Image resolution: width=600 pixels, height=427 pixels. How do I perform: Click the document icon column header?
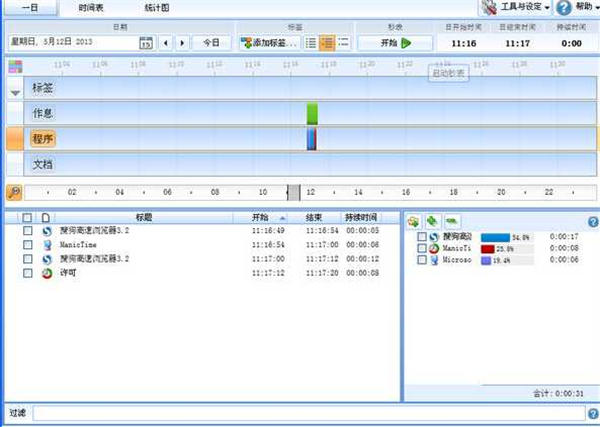(x=46, y=218)
